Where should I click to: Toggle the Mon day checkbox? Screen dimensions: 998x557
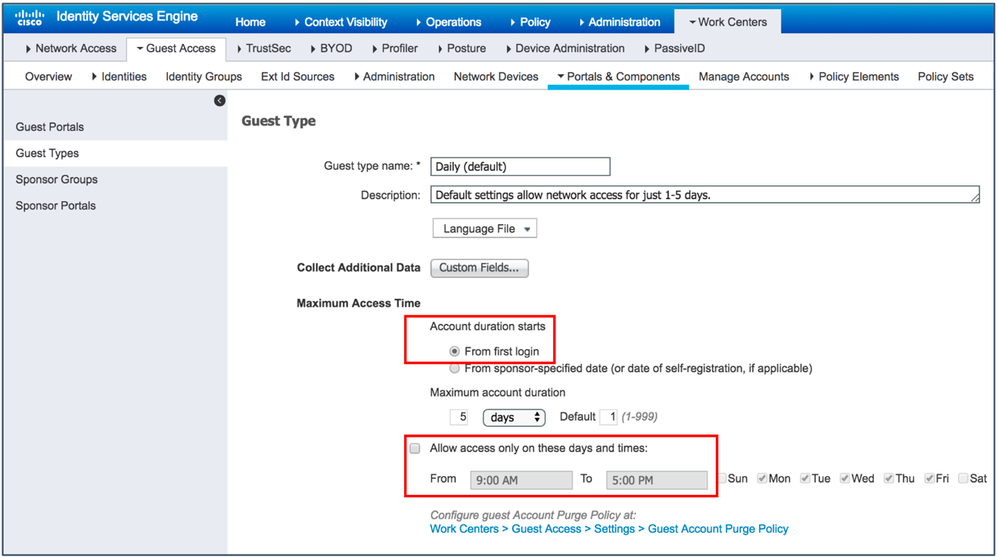762,479
